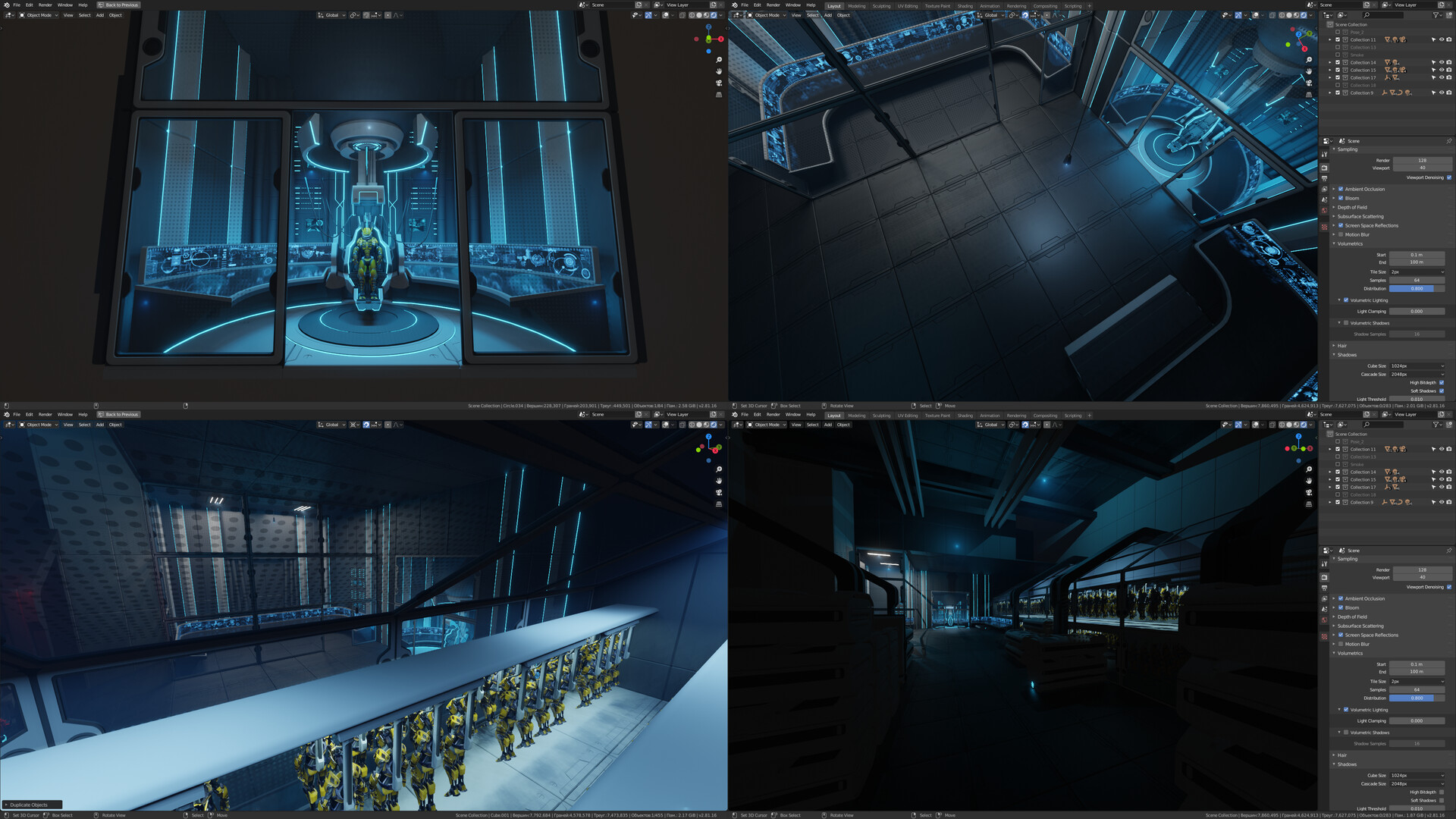The height and width of the screenshot is (819, 1456).
Task: Click the pin icon in the Properties header
Action: point(1449,142)
